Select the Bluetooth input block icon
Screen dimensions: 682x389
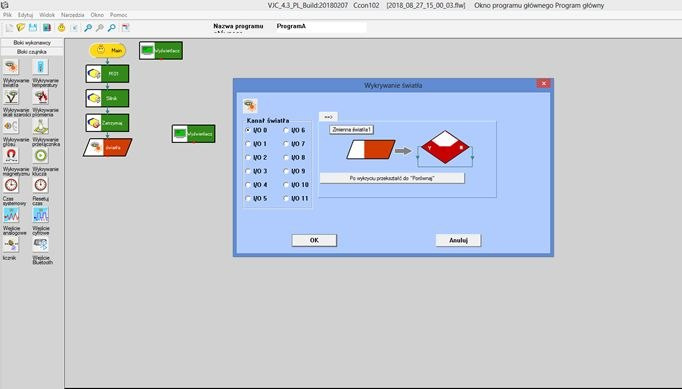click(x=40, y=244)
